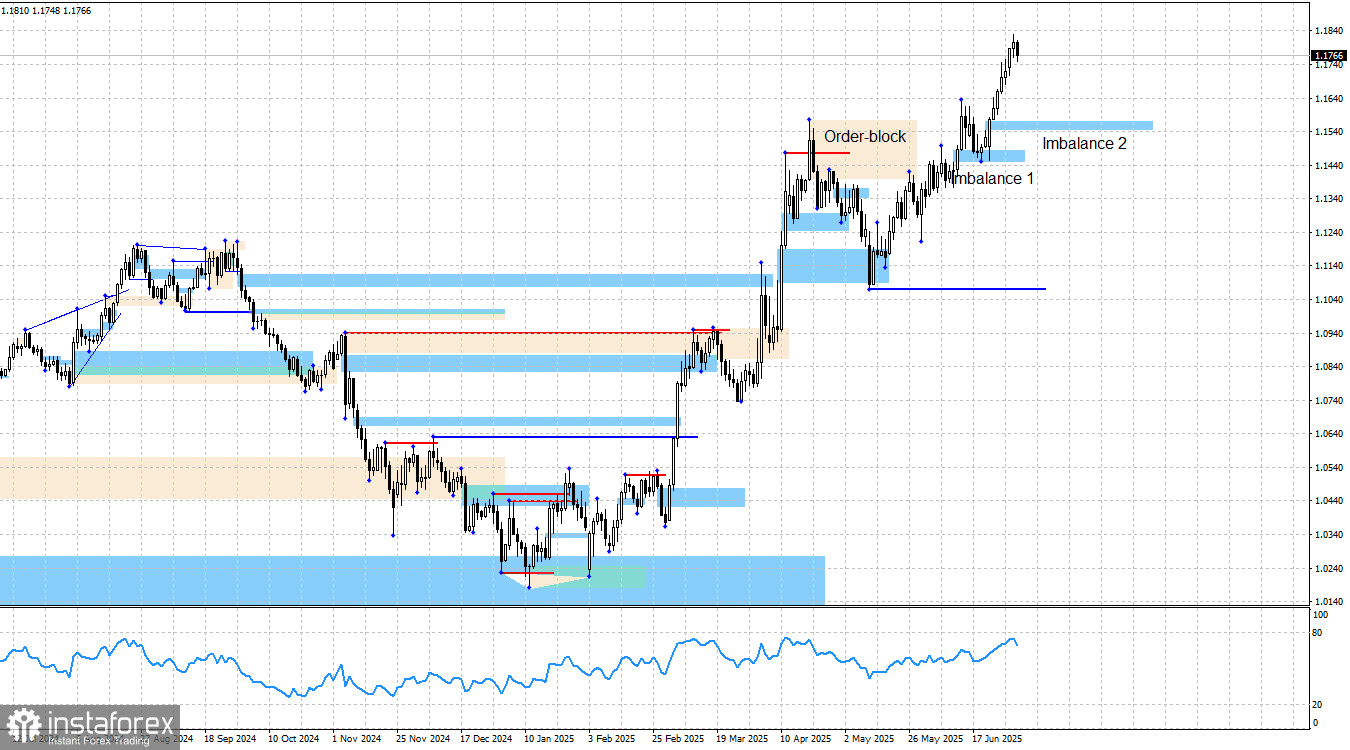Click the Order-block label on the chart

[x=865, y=137]
